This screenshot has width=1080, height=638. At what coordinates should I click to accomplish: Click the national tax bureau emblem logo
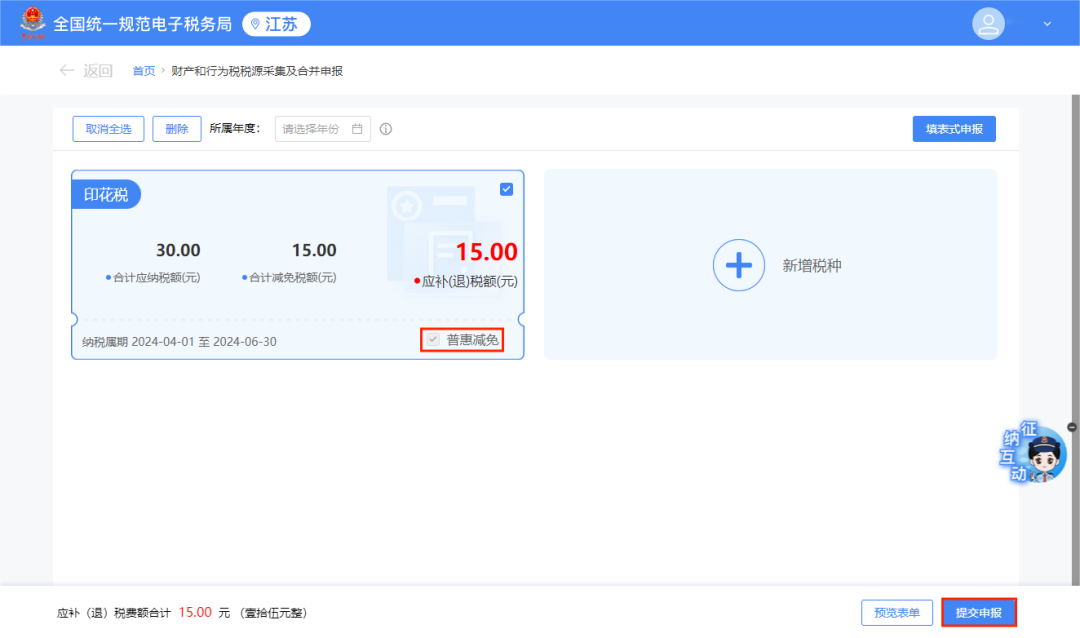coord(31,22)
